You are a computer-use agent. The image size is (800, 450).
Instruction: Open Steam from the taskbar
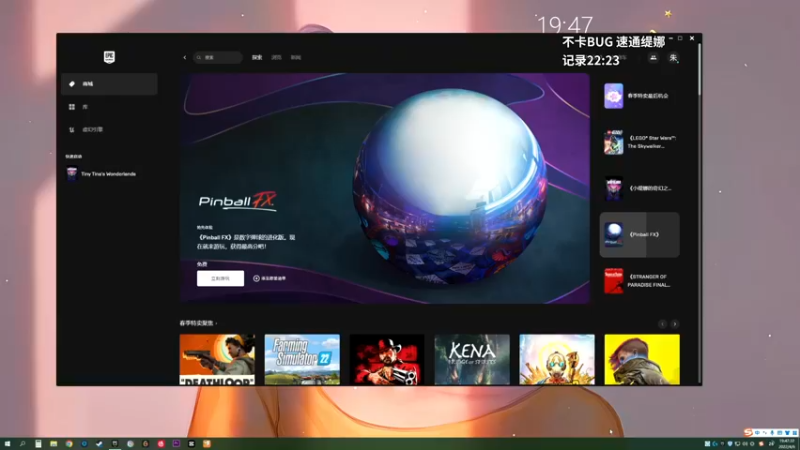coord(99,444)
